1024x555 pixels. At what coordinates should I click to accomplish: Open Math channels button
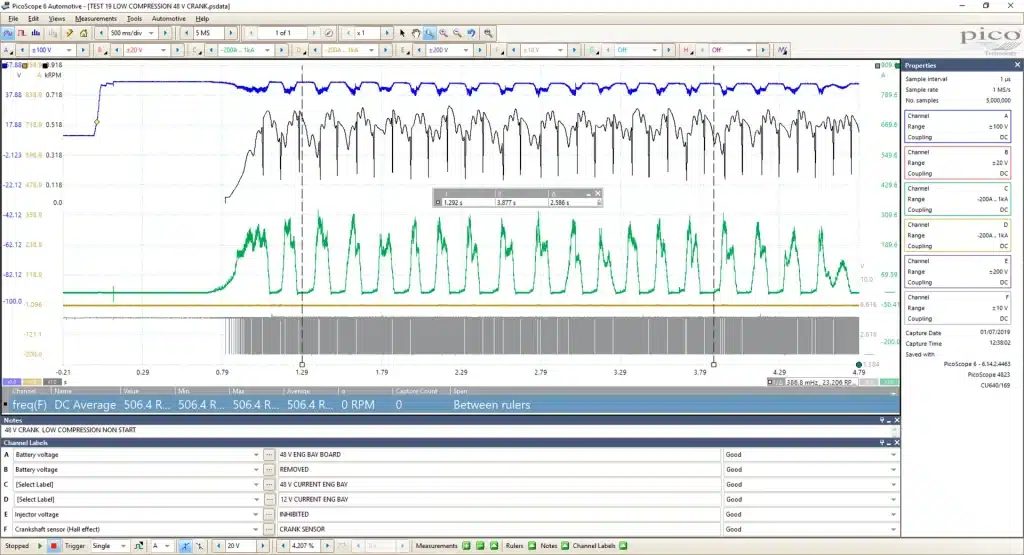pos(782,50)
